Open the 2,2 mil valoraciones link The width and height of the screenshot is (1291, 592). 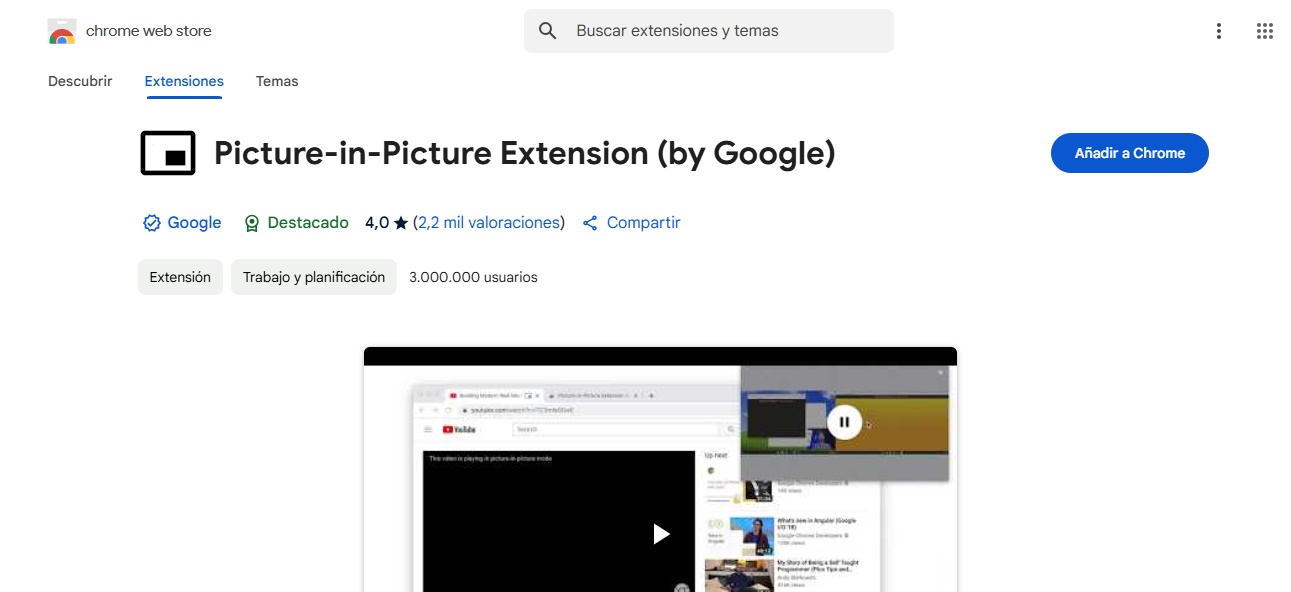pyautogui.click(x=489, y=223)
